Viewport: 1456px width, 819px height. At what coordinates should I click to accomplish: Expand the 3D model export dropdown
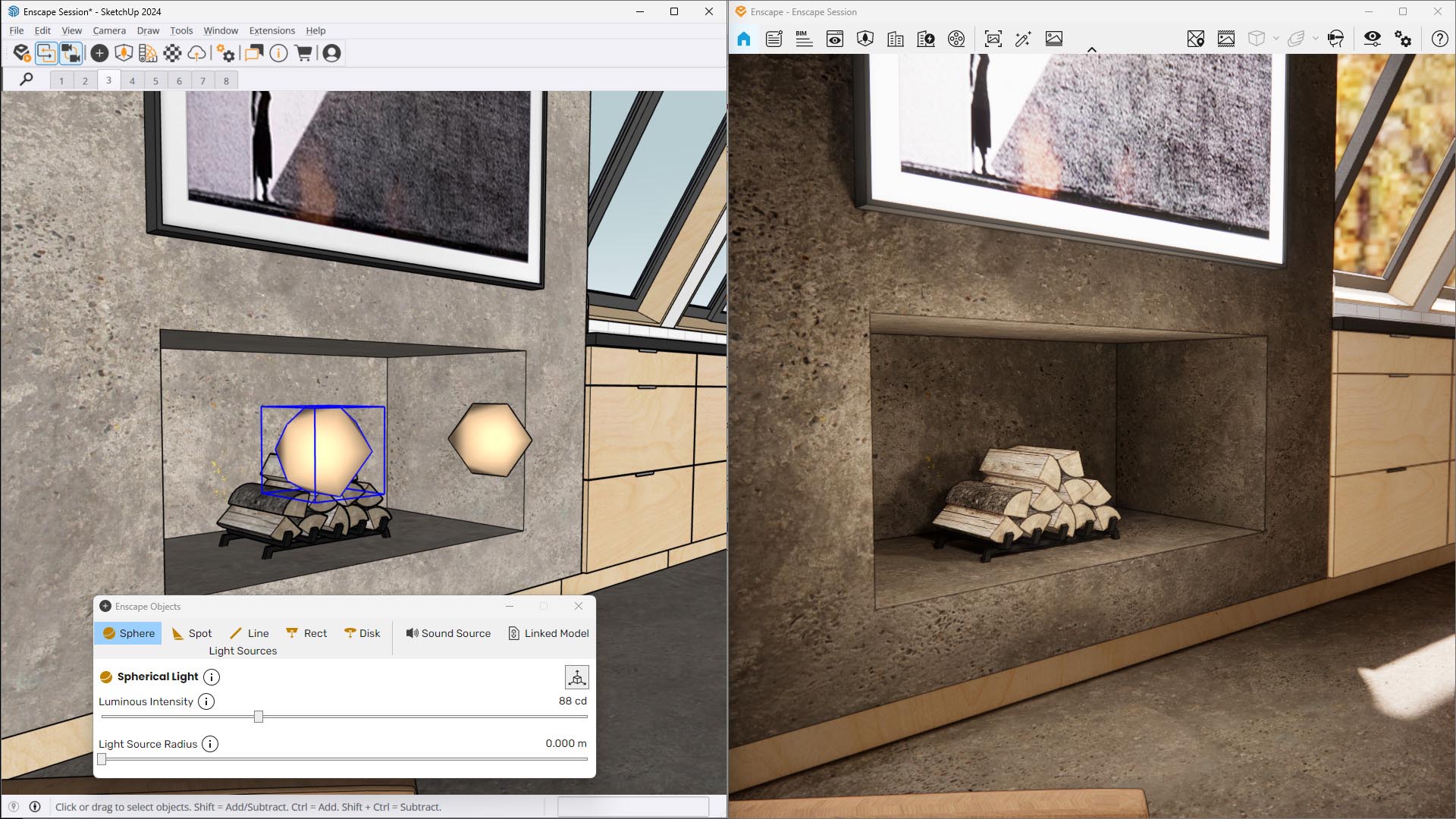[x=1276, y=39]
